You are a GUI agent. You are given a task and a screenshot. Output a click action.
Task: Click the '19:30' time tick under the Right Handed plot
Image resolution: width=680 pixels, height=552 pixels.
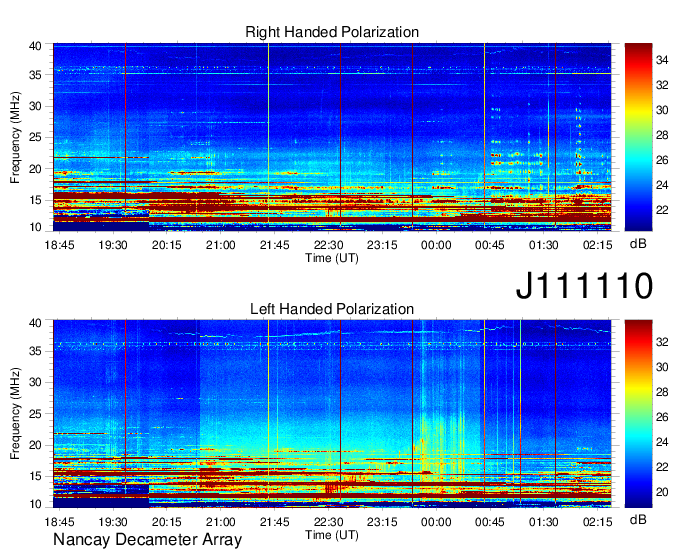point(113,245)
